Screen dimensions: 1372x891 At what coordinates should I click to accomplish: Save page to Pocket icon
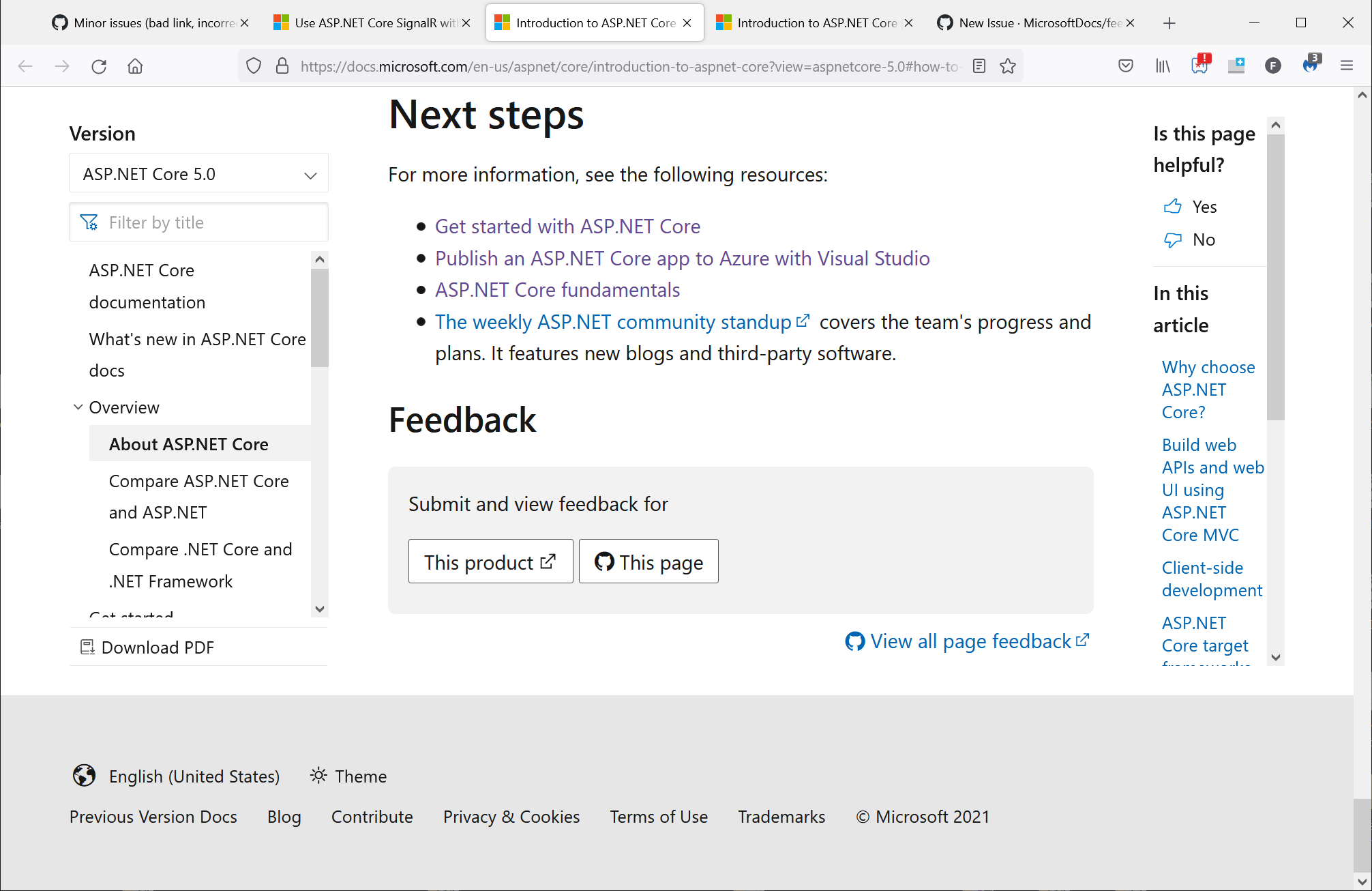point(1126,66)
